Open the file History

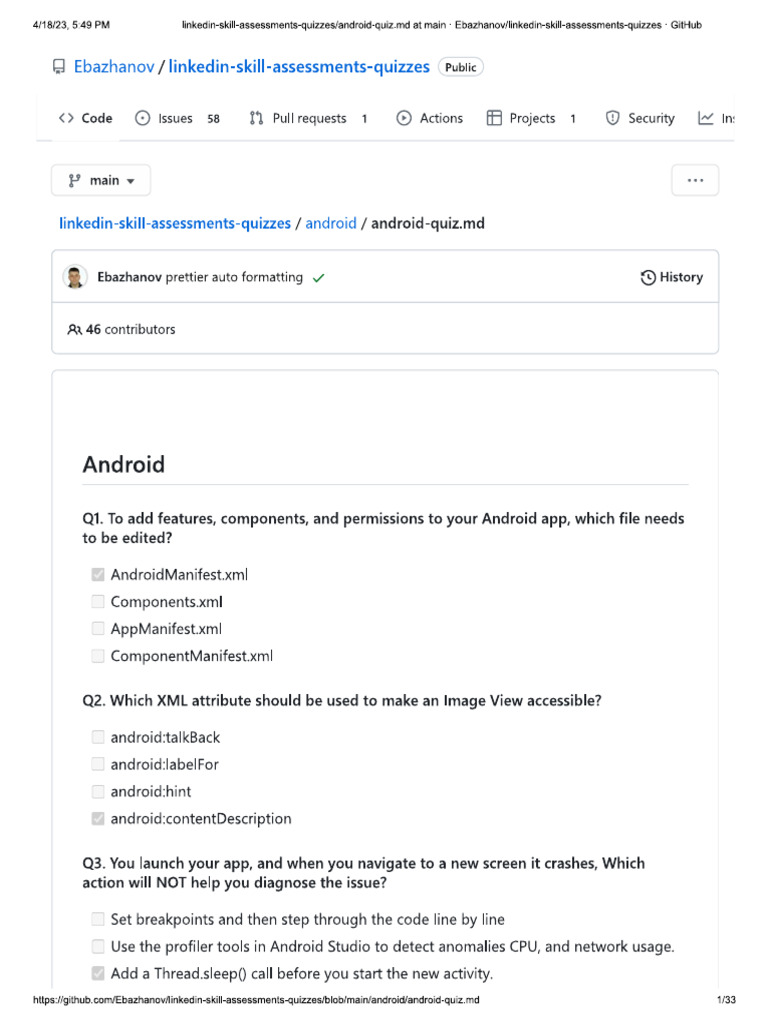click(672, 277)
